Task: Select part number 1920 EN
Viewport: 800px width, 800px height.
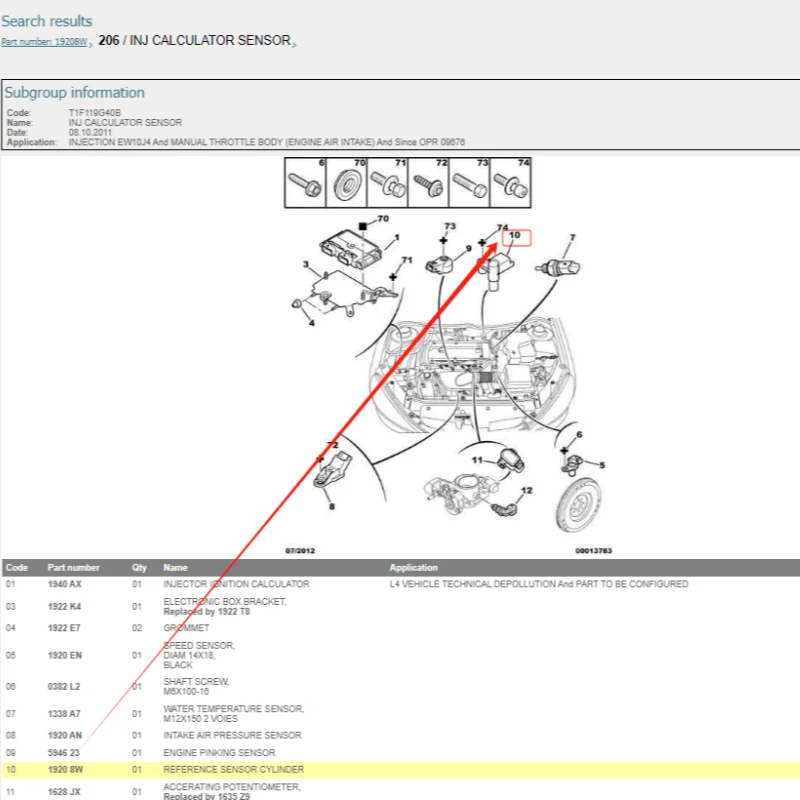Action: tap(65, 656)
